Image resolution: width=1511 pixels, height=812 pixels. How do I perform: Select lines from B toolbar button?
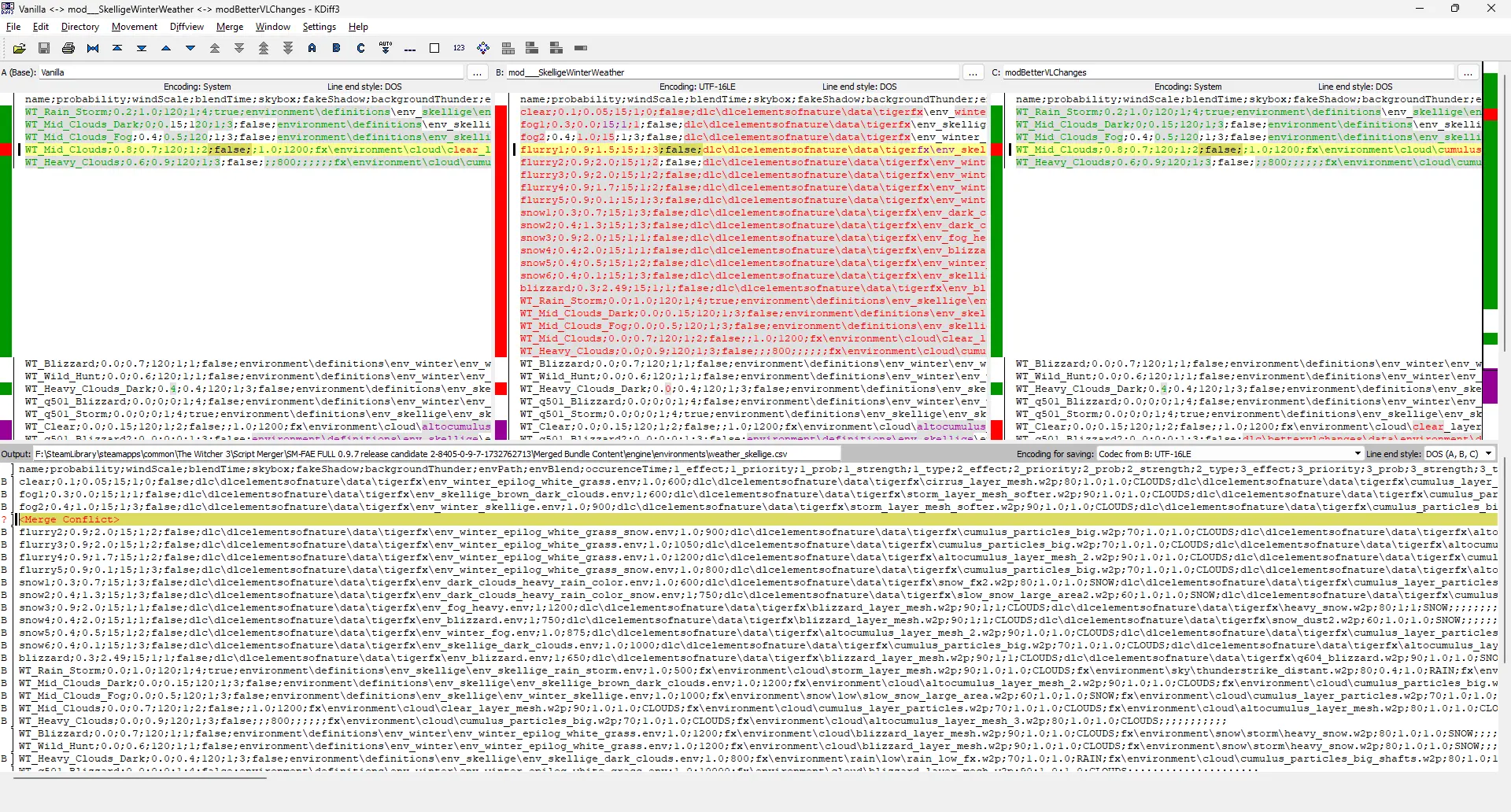(337, 48)
